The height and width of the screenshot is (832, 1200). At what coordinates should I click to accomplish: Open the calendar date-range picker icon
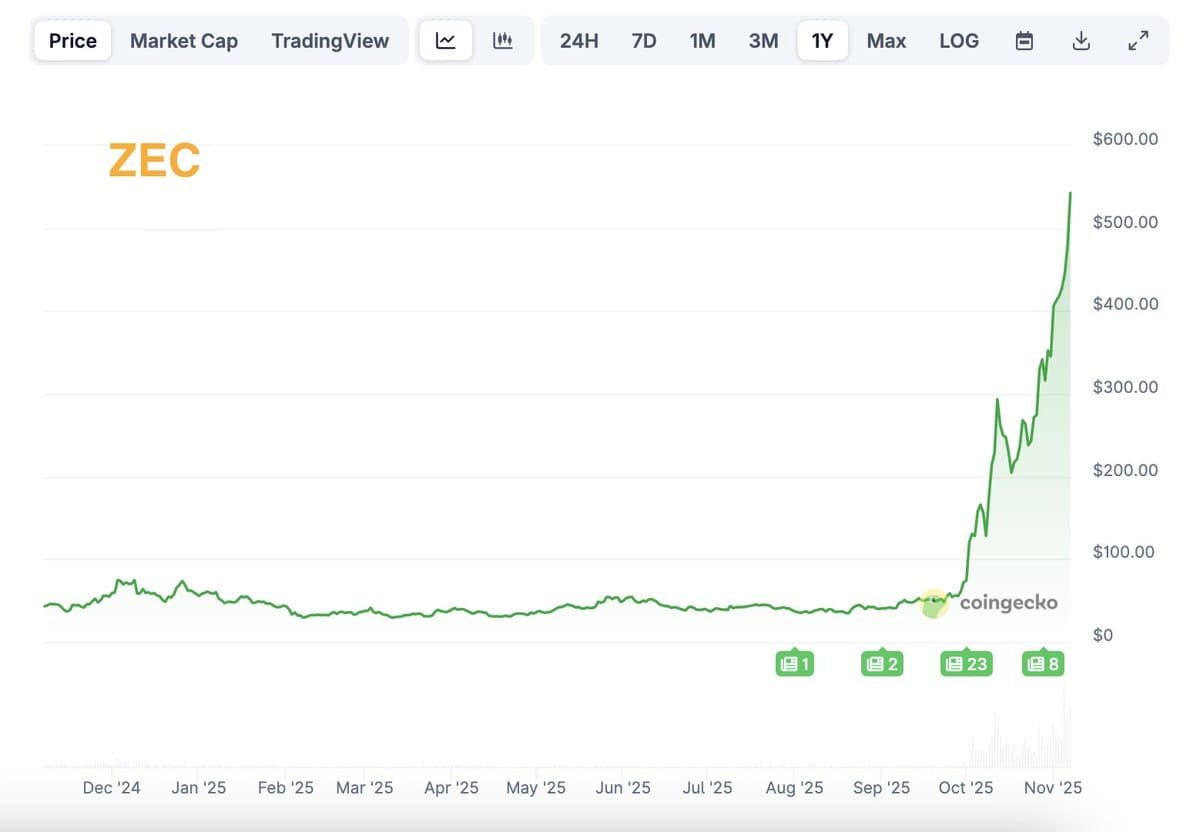coord(1024,40)
